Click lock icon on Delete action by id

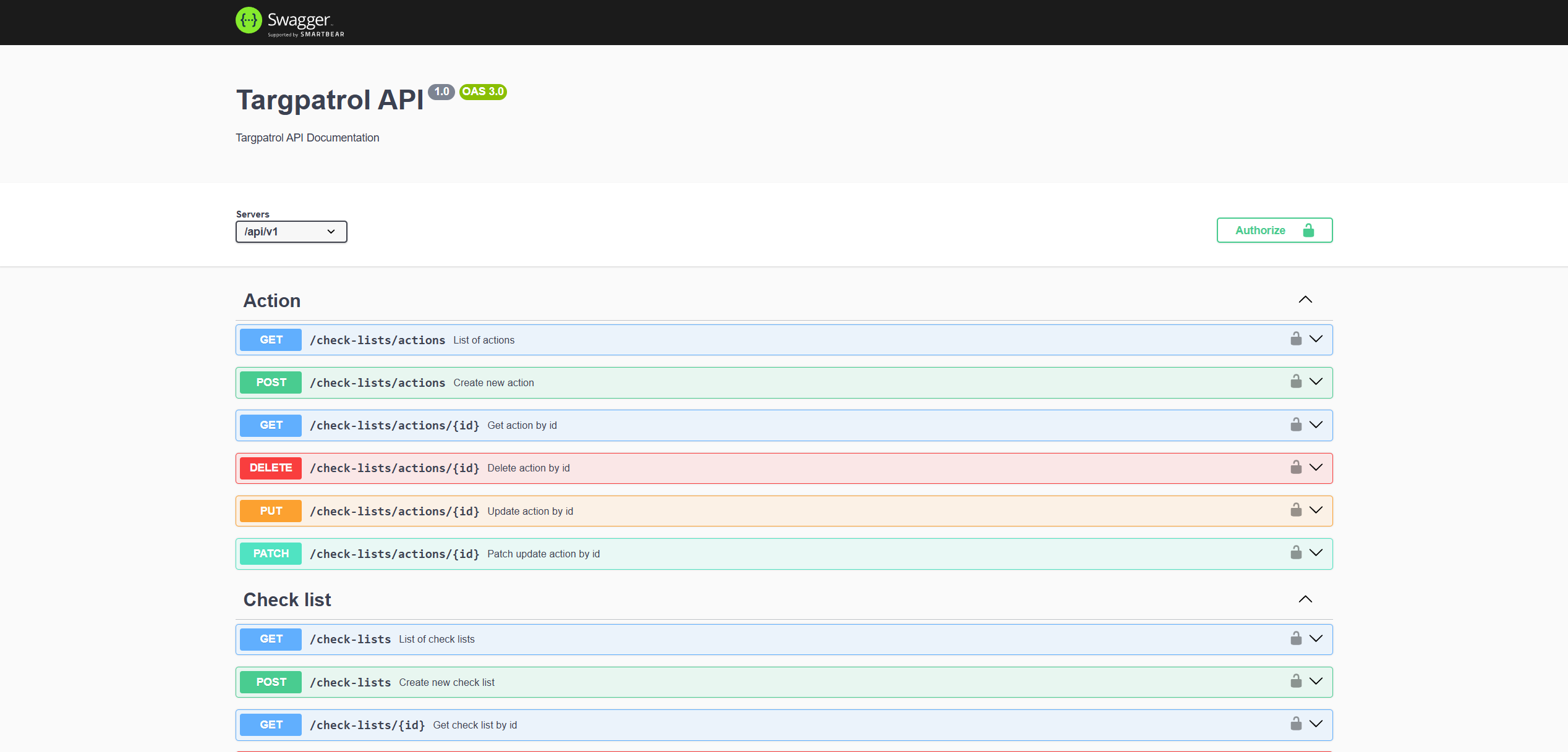1296,467
